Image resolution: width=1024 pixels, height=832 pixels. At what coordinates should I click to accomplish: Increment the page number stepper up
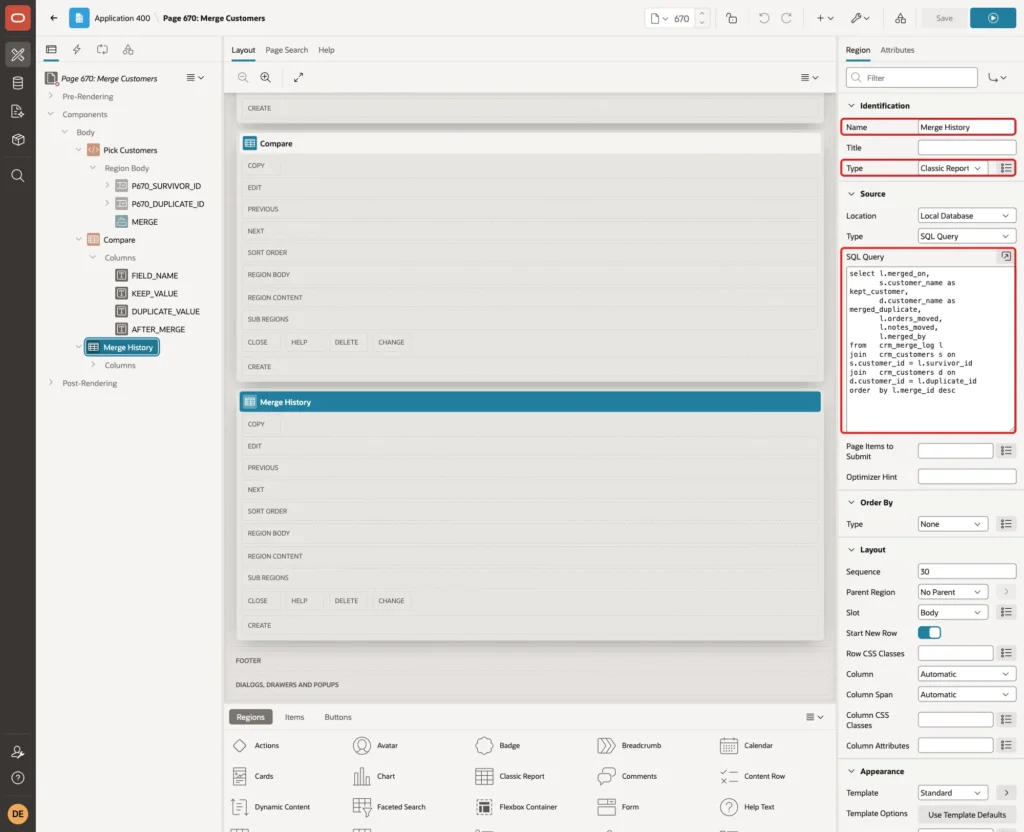[702, 14]
